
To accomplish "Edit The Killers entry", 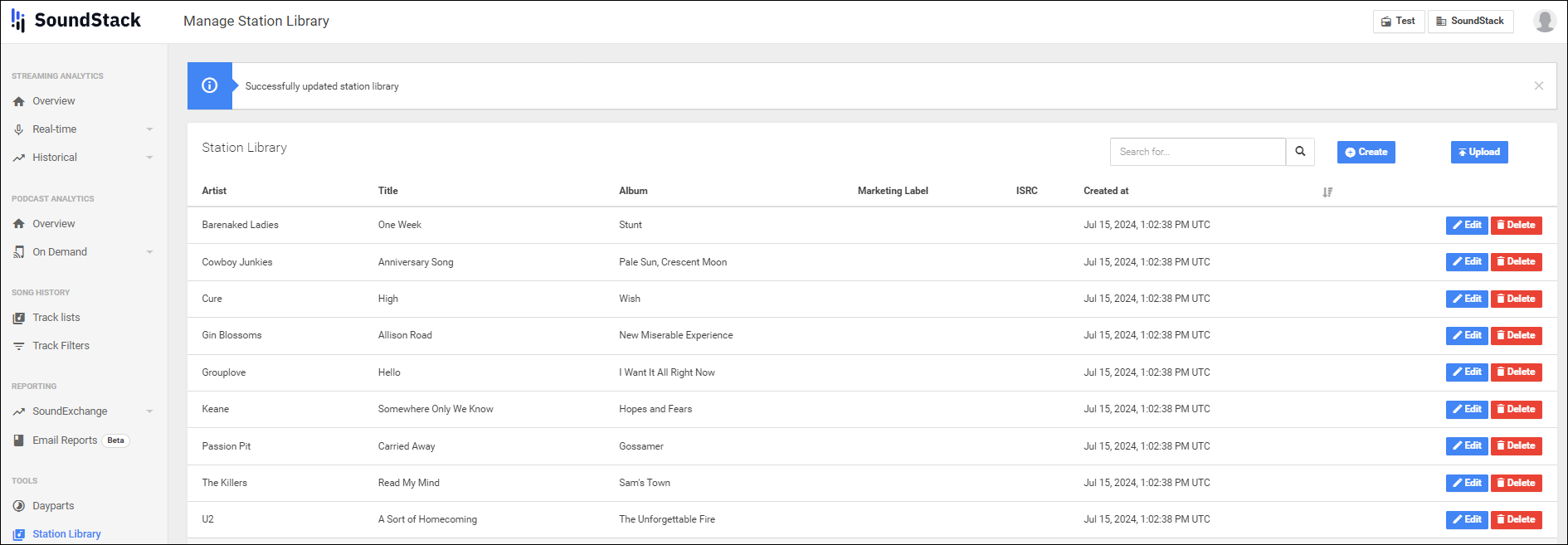I will point(1467,483).
